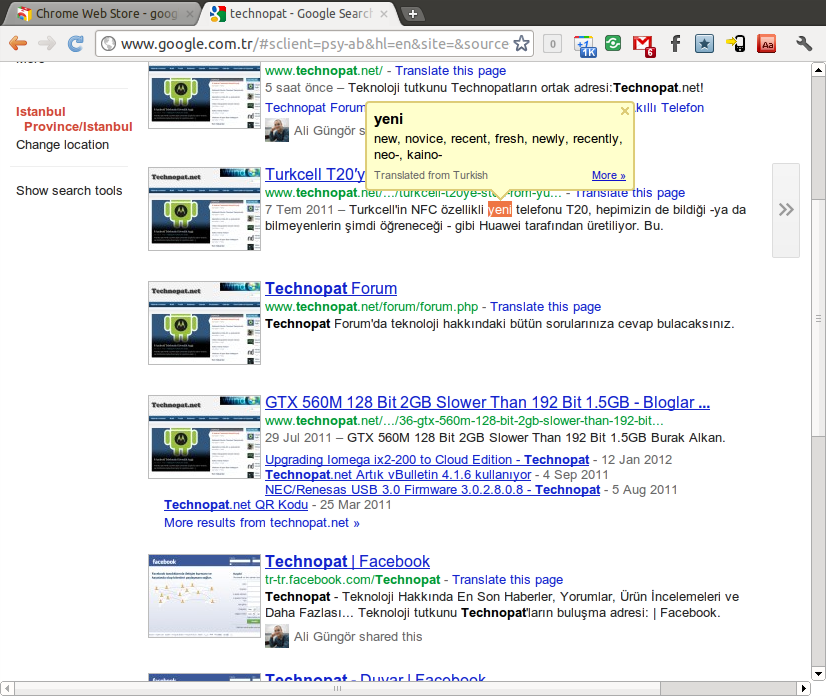Expand Show search tools
The image size is (826, 696).
click(69, 190)
